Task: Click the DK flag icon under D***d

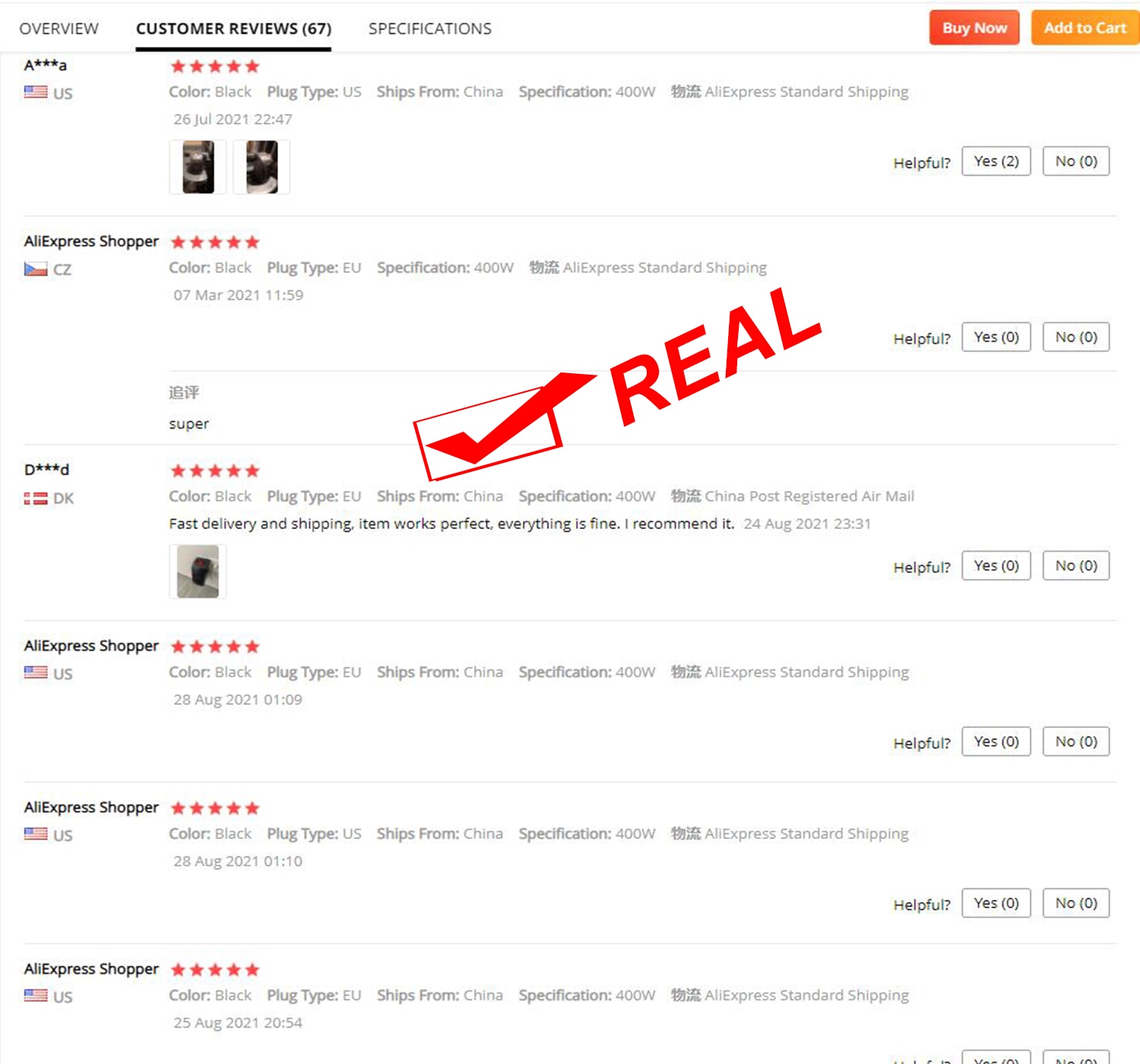Action: coord(36,499)
